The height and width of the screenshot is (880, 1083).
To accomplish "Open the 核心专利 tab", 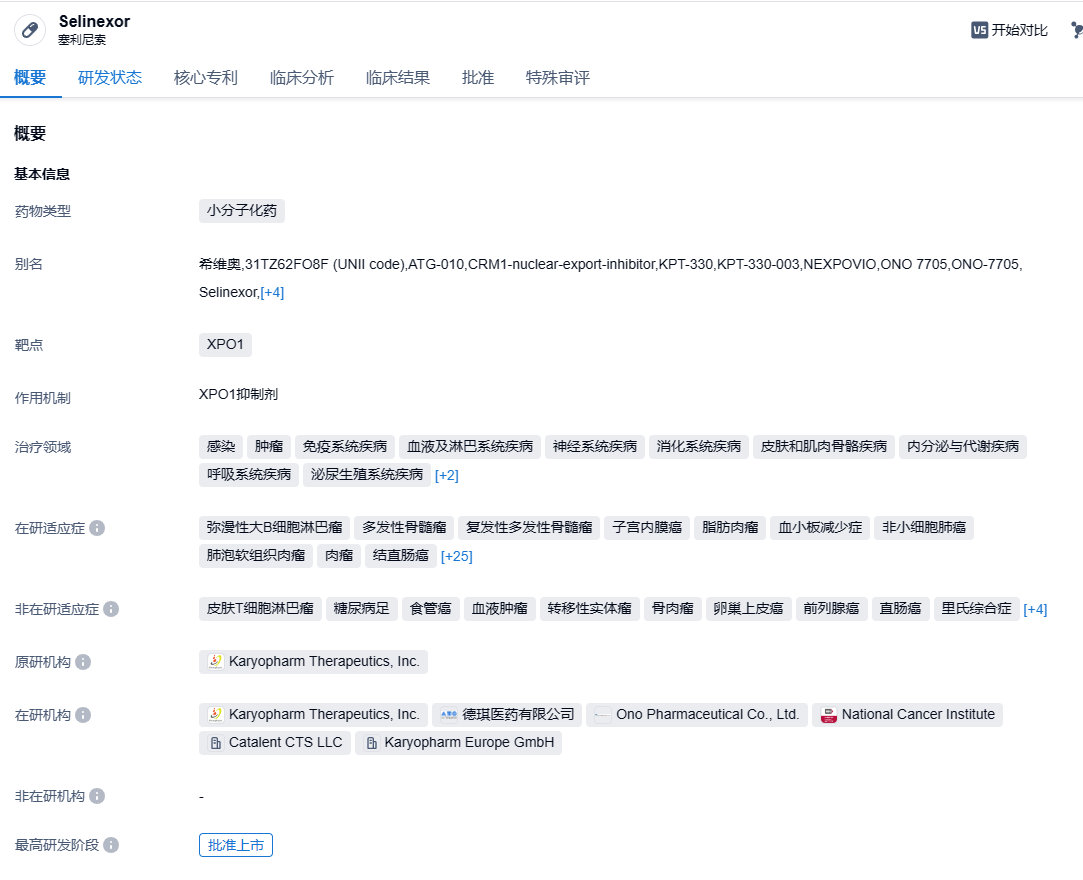I will coord(205,78).
